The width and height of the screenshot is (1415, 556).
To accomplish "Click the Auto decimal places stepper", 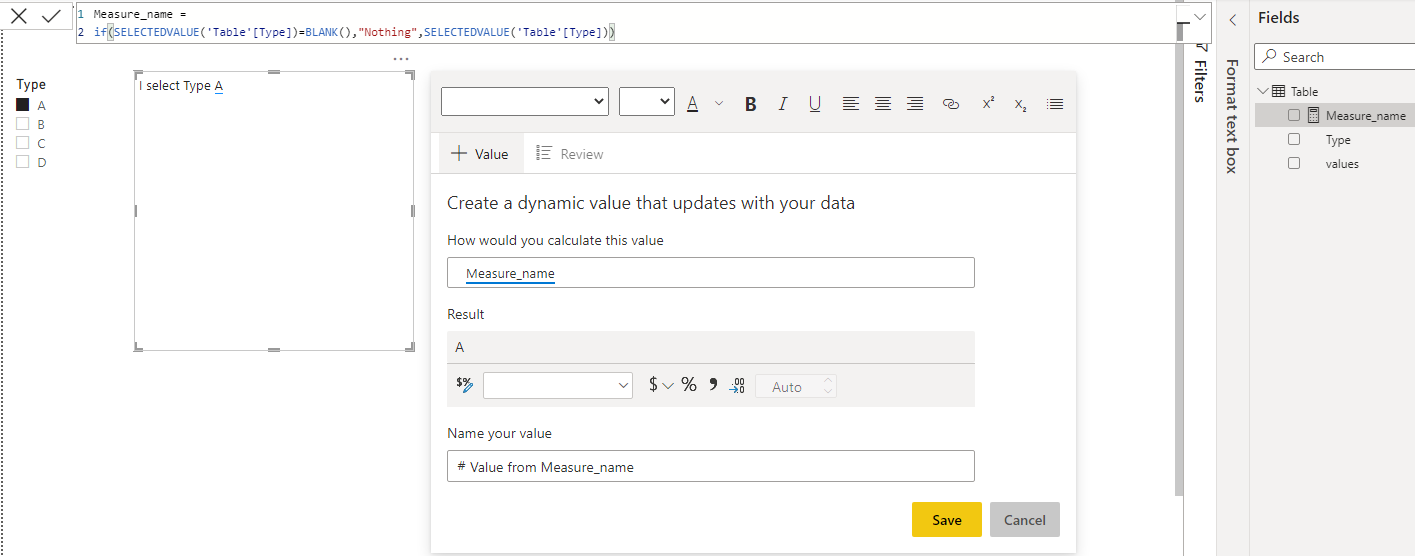I will tap(796, 386).
